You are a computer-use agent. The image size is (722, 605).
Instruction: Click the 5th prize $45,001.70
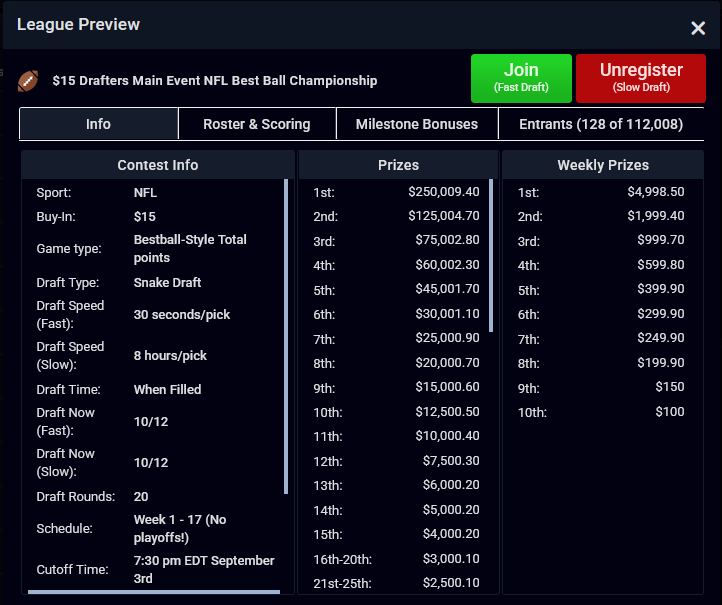click(447, 289)
